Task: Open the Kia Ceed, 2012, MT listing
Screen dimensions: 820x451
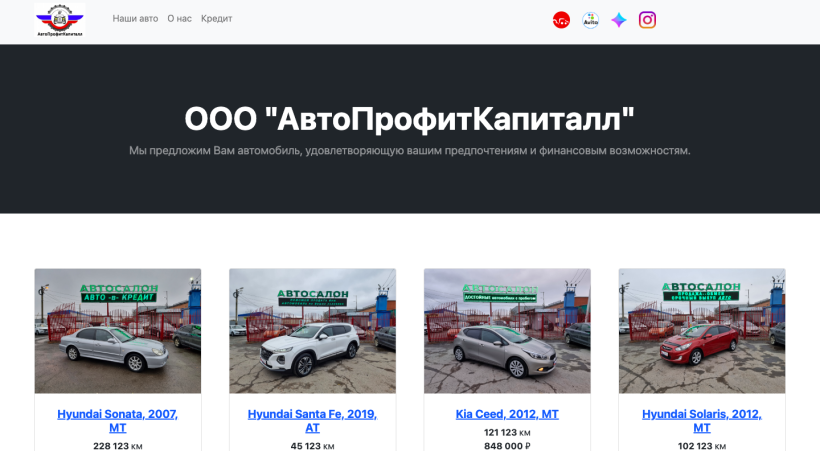Action: [507, 414]
